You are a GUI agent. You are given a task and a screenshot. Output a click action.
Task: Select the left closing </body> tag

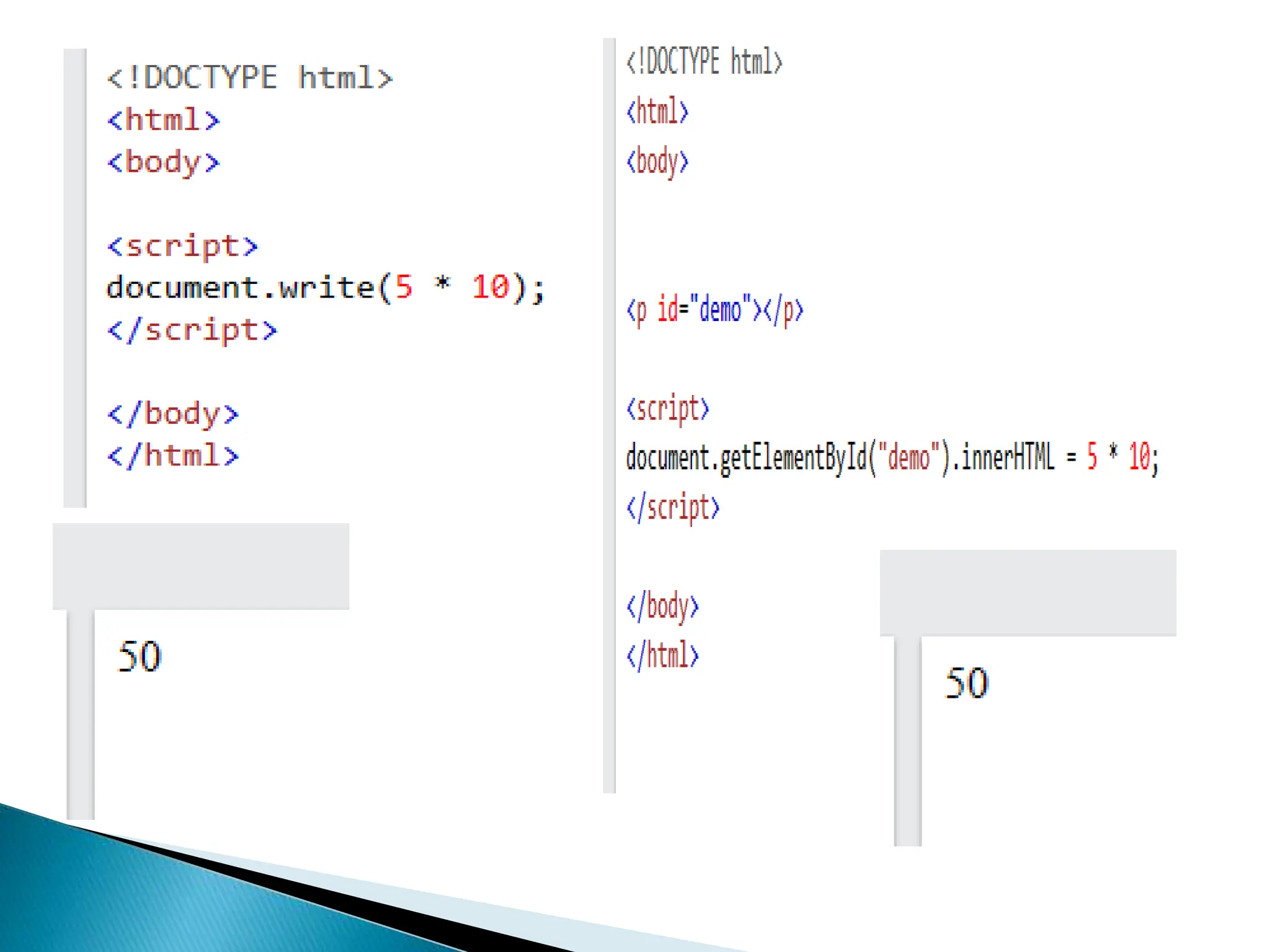[172, 414]
